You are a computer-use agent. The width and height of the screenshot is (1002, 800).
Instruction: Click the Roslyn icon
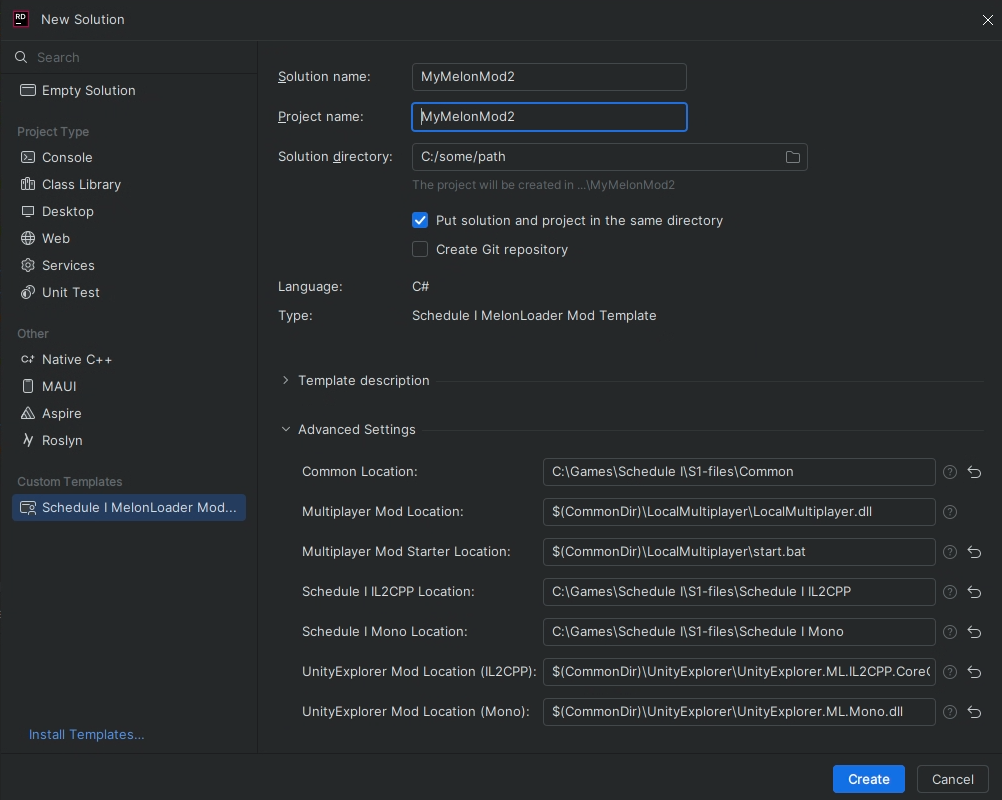[27, 440]
